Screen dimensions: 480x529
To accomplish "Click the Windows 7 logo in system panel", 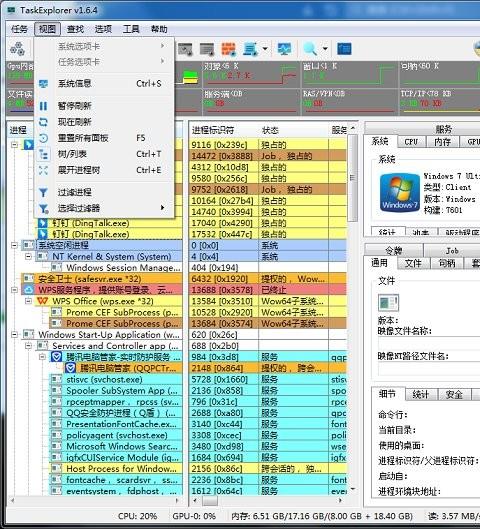I will pos(399,192).
